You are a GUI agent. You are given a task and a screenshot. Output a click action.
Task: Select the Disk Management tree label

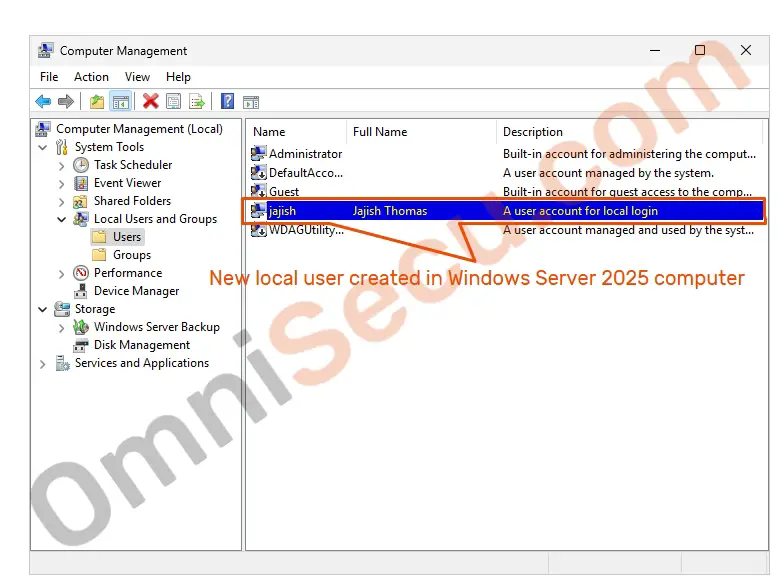tap(142, 345)
